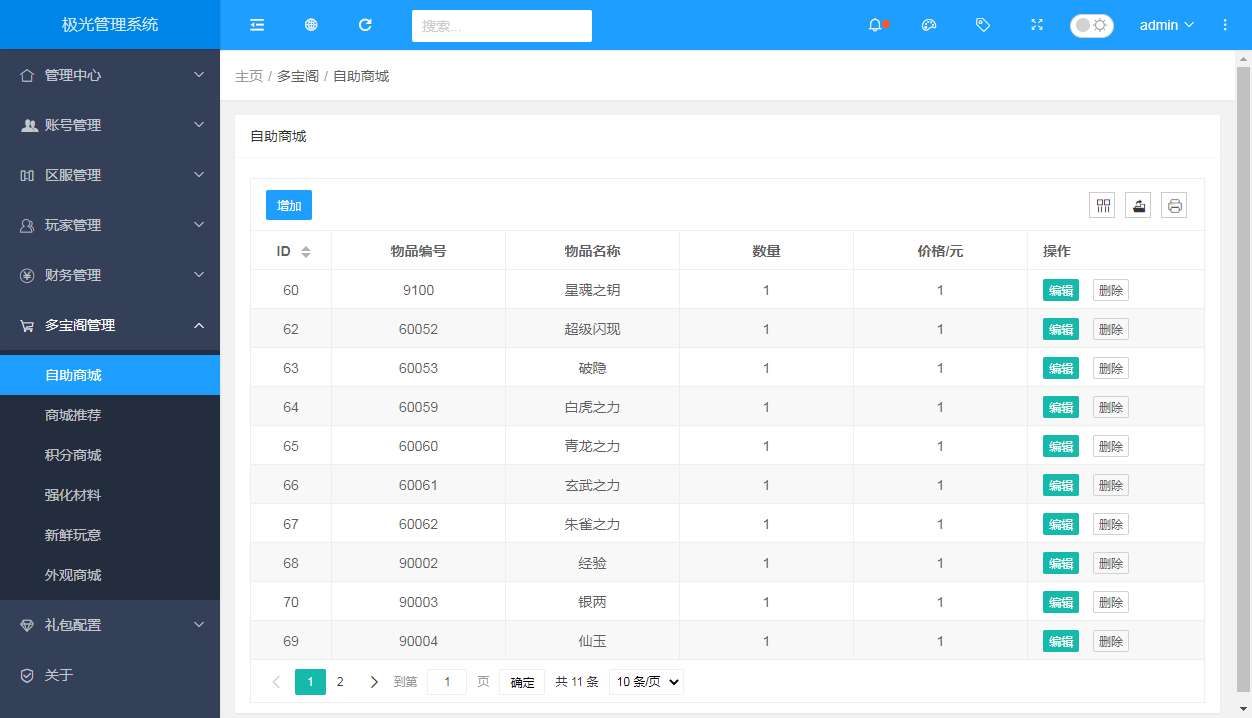Edit the 白虎之力 row

(x=1061, y=407)
